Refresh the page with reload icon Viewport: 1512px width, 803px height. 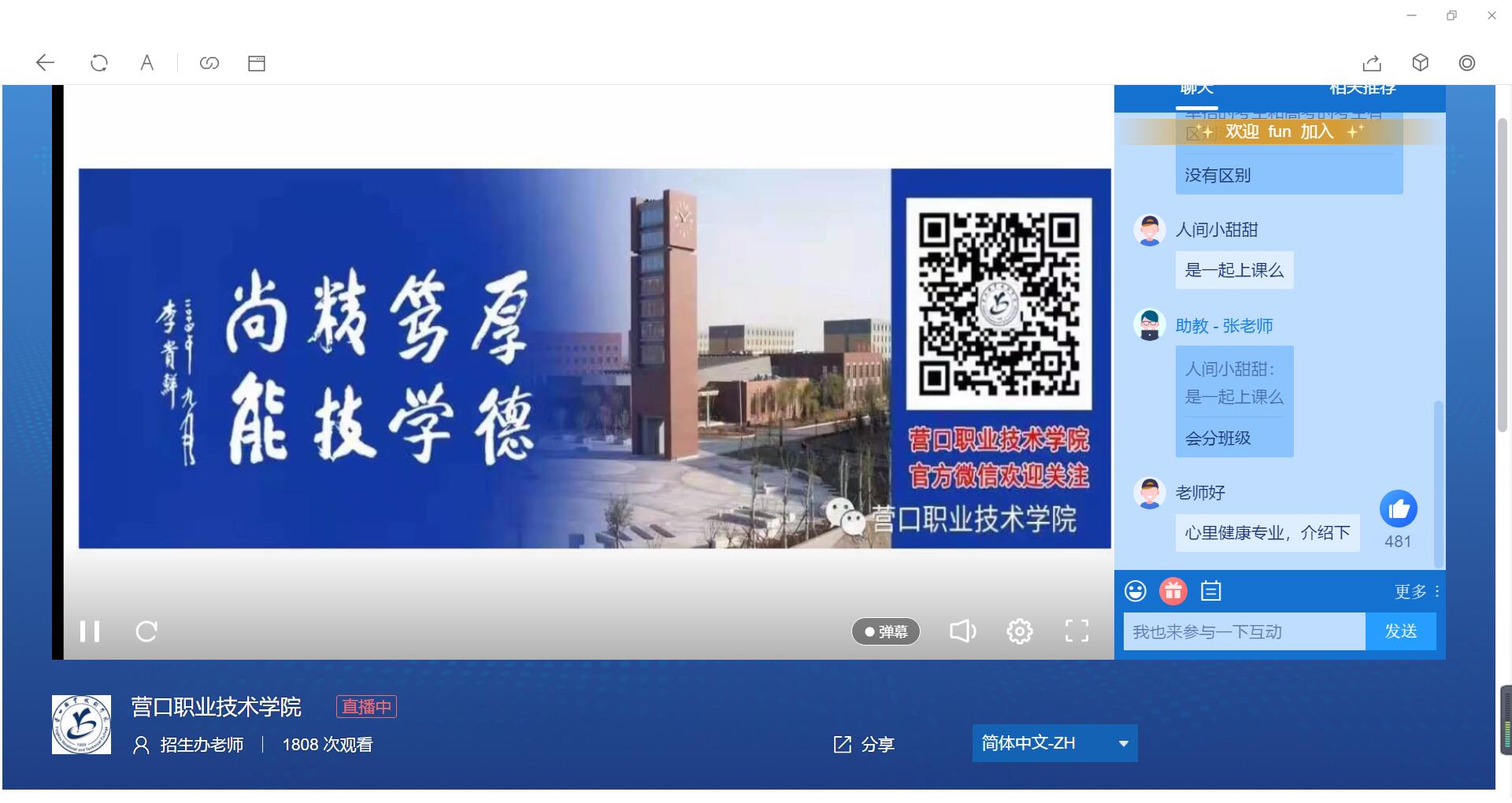pos(98,63)
